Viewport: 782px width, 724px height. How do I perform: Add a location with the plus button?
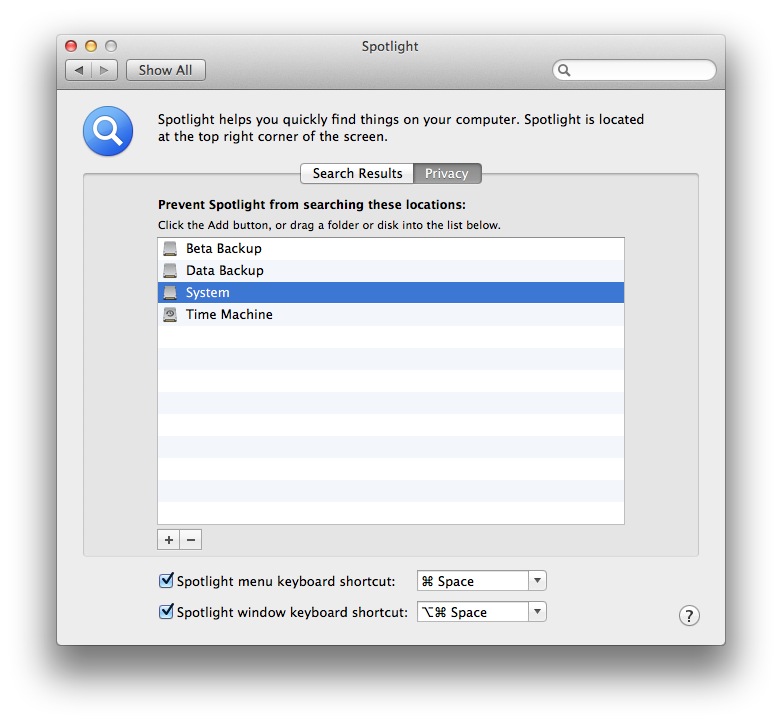click(x=169, y=540)
